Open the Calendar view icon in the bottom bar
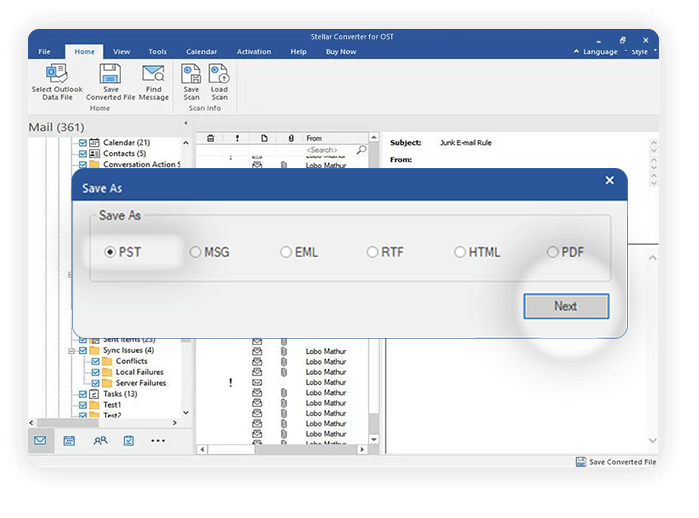Screen dimensions: 699x518 coord(69,441)
